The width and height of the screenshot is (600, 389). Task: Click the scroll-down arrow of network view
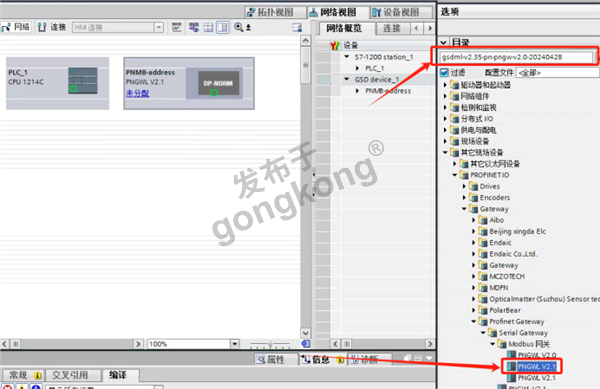305,333
